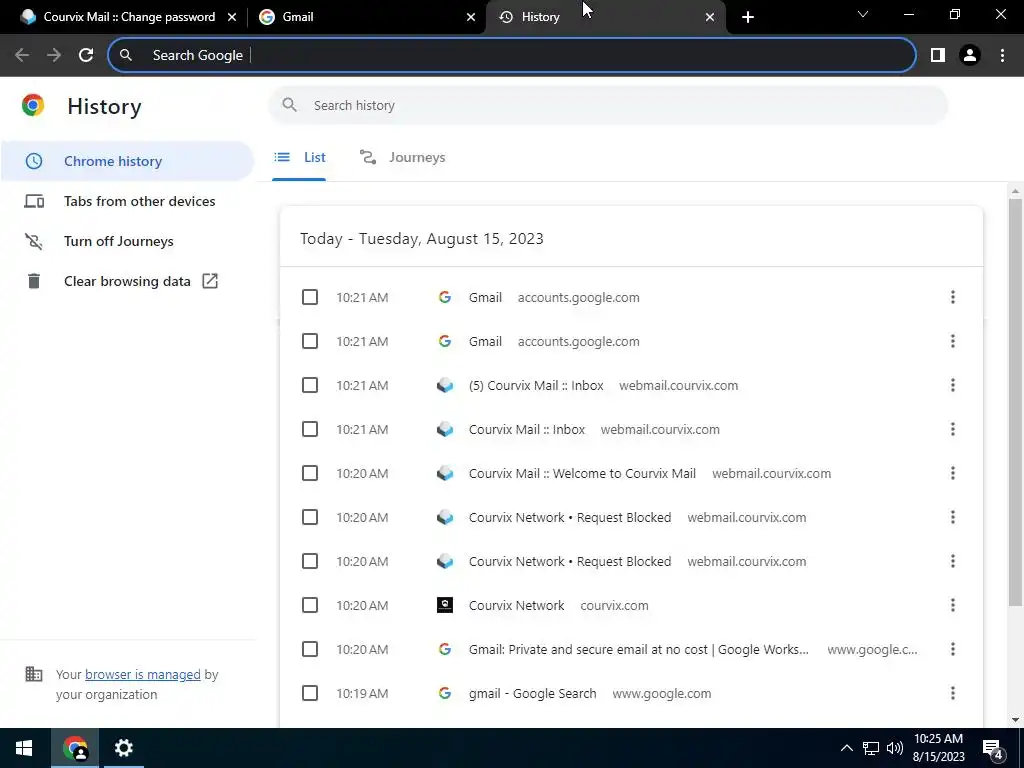The image size is (1024, 768).
Task: Switch to the Journeys tab
Action: [x=402, y=157]
